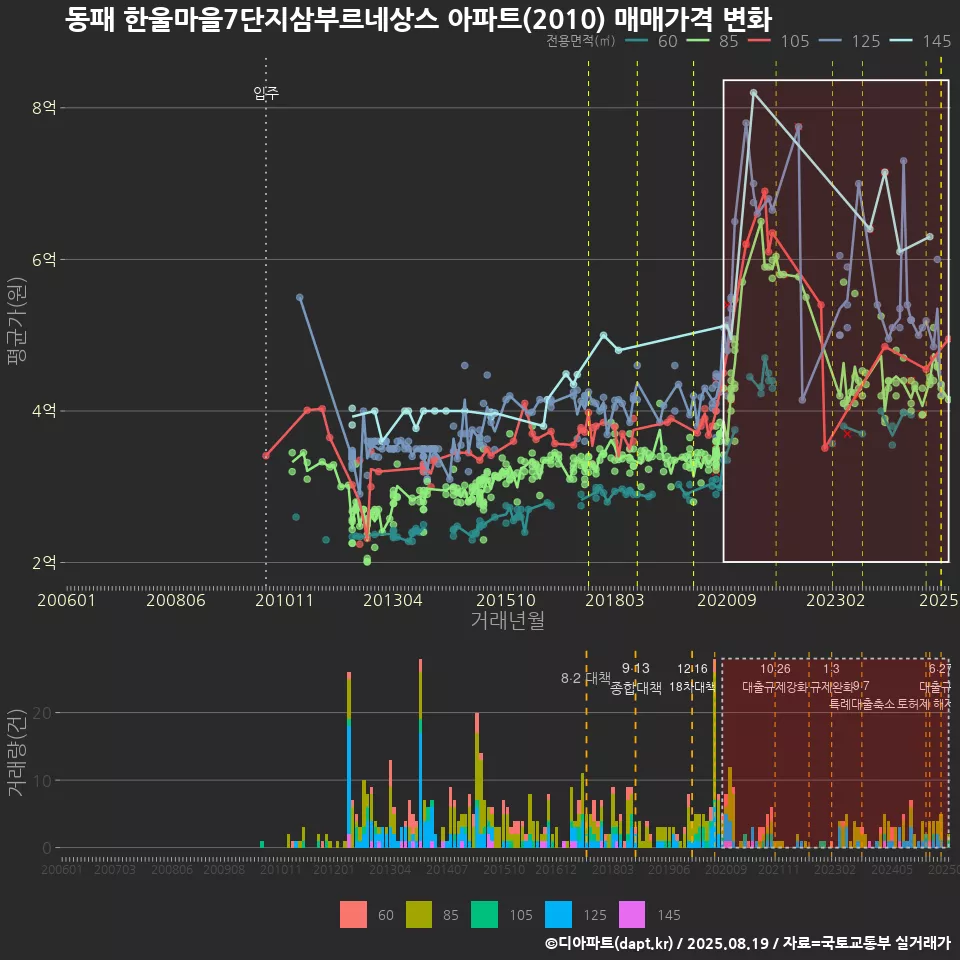The width and height of the screenshot is (960, 960).
Task: Click the 10 label on volume axis
Action: tap(42, 781)
